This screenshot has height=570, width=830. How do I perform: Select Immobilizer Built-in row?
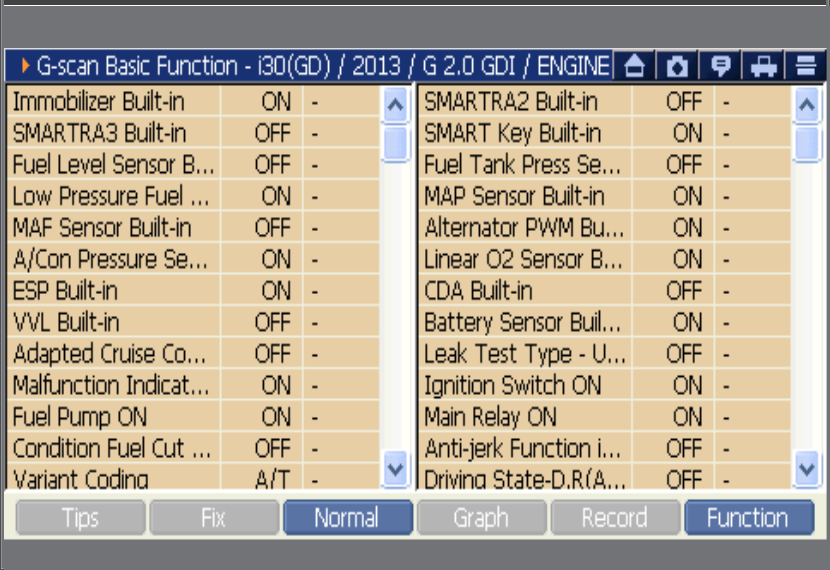pos(193,101)
